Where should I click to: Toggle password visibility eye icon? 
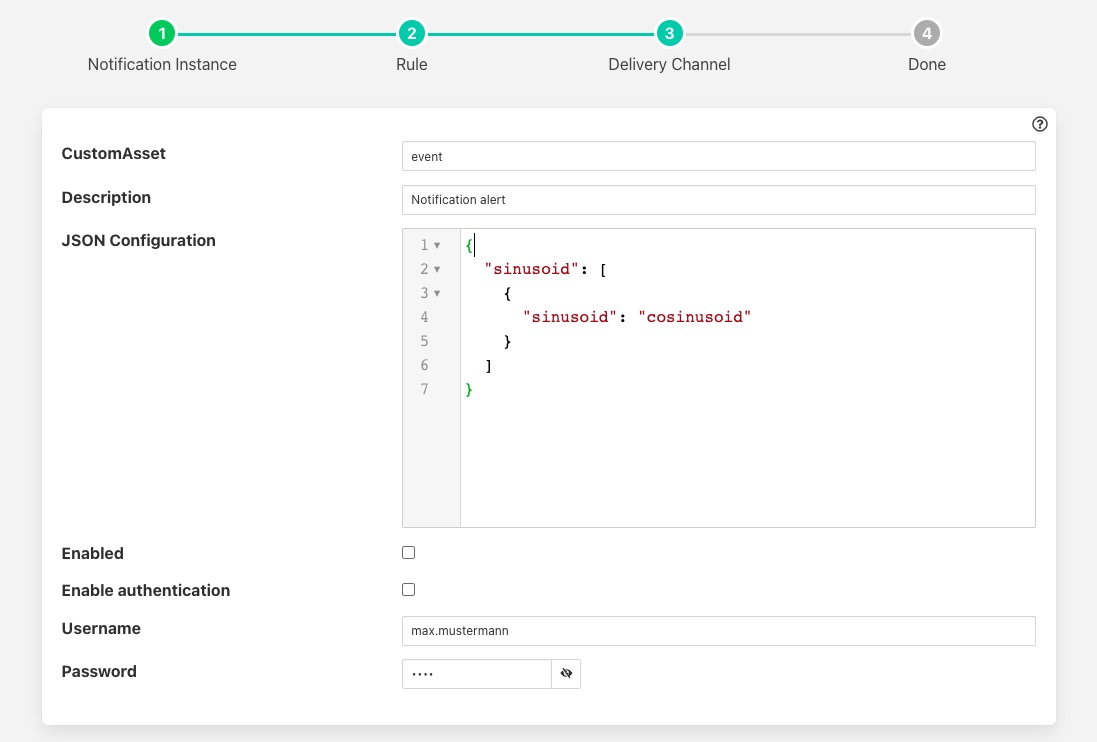coord(566,674)
